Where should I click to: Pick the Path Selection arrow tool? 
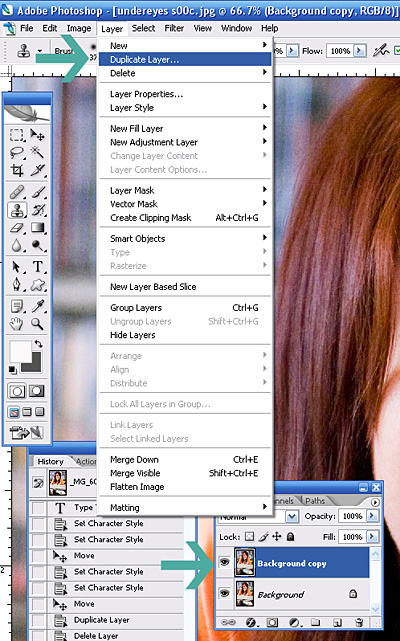pos(17,267)
